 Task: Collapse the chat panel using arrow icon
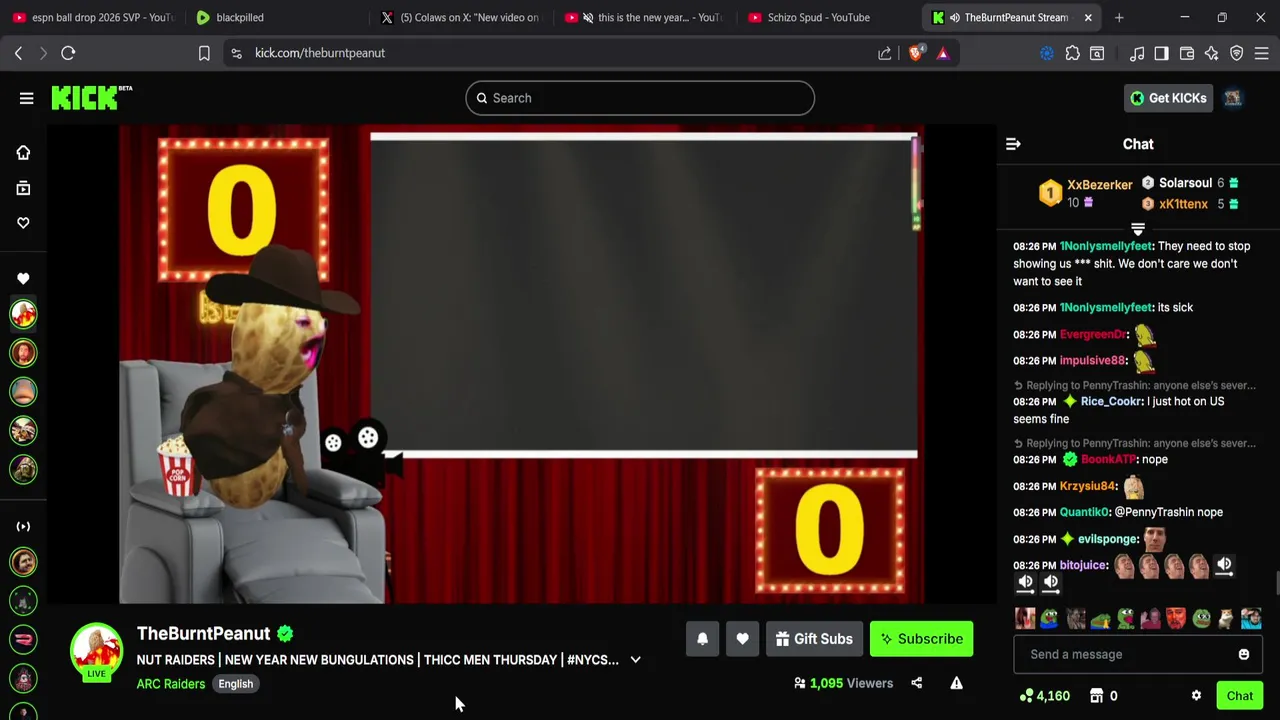(x=1013, y=144)
